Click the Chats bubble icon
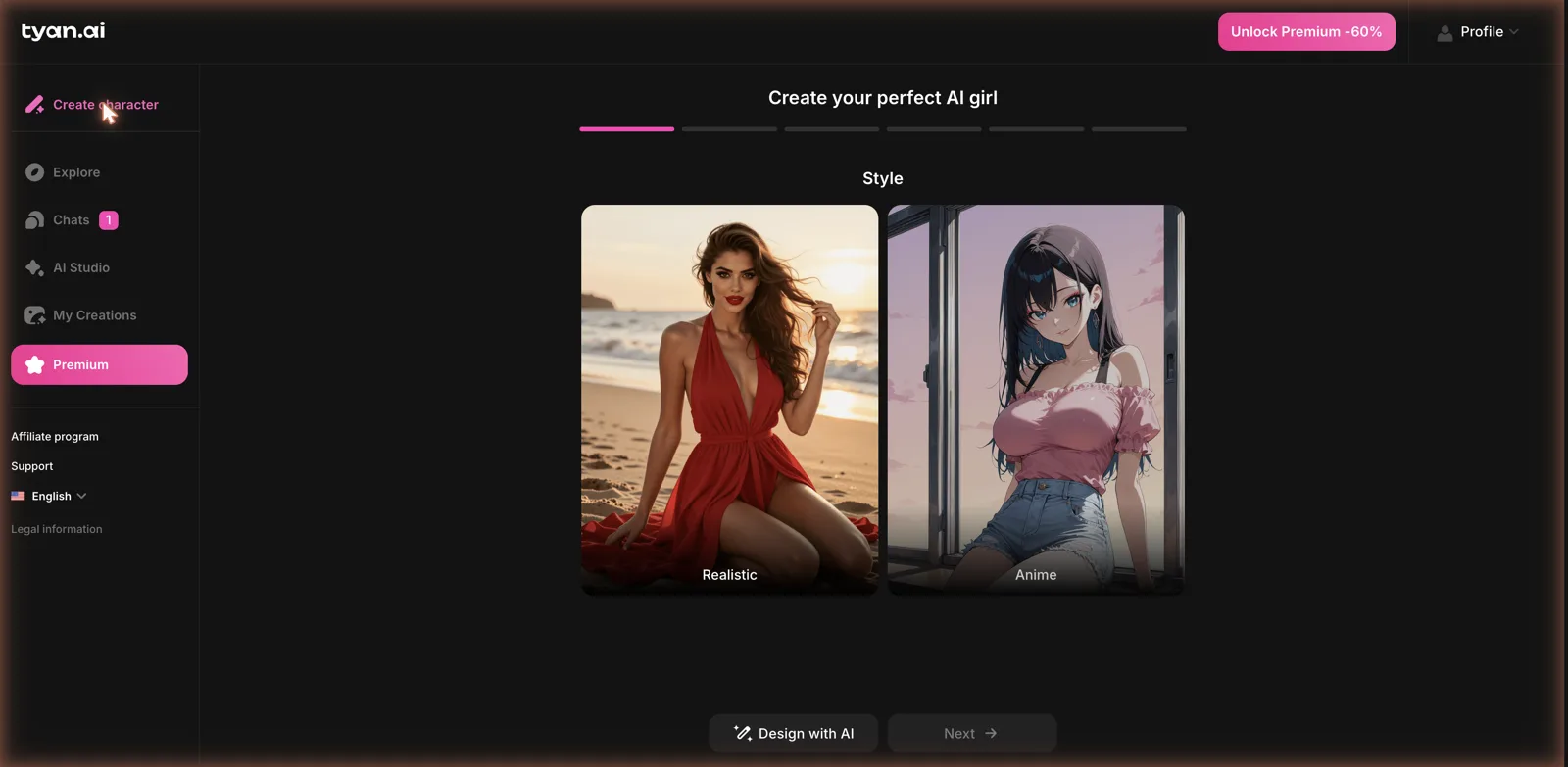Image resolution: width=1568 pixels, height=767 pixels. (34, 220)
